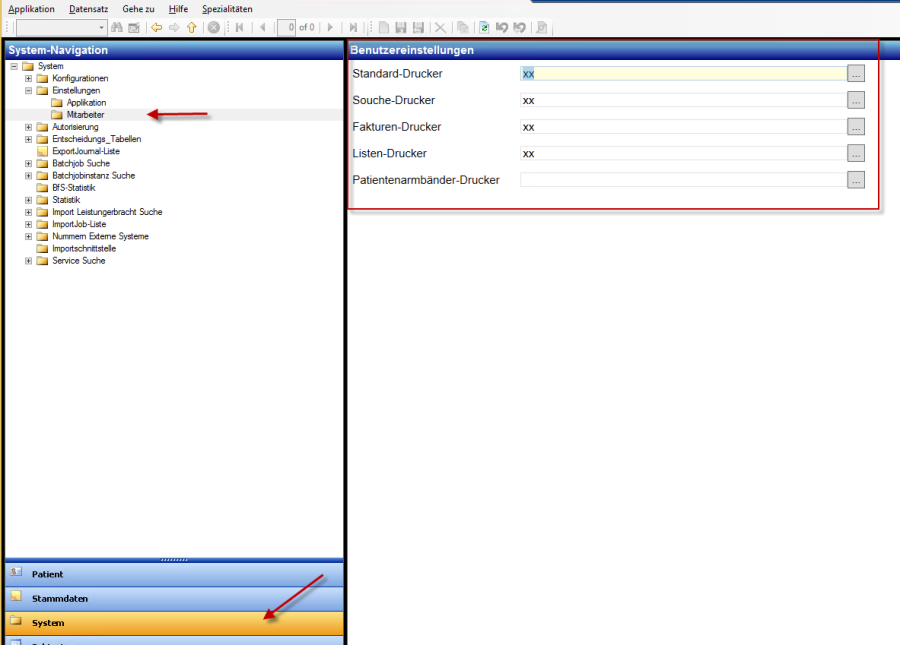
Task: Click the search form icon beside binoculars
Action: coord(134,27)
